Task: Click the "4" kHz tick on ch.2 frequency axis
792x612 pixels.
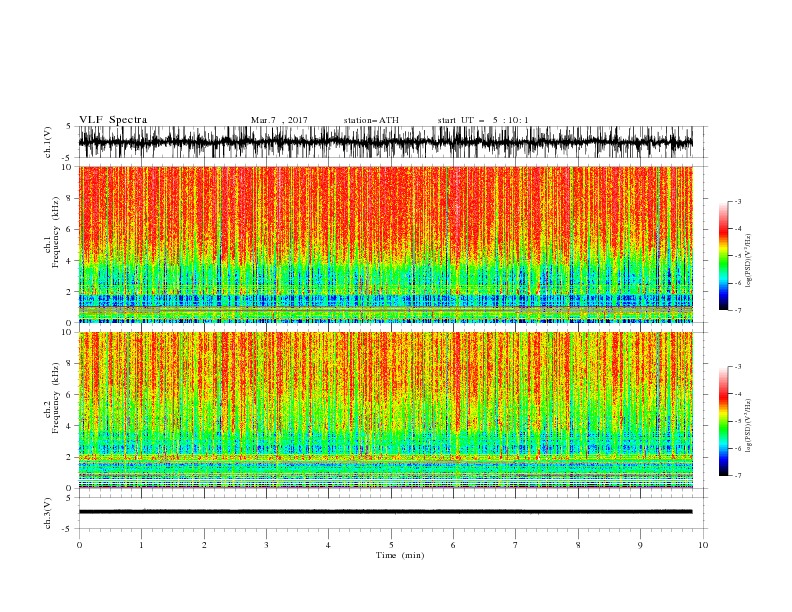Action: 70,426
